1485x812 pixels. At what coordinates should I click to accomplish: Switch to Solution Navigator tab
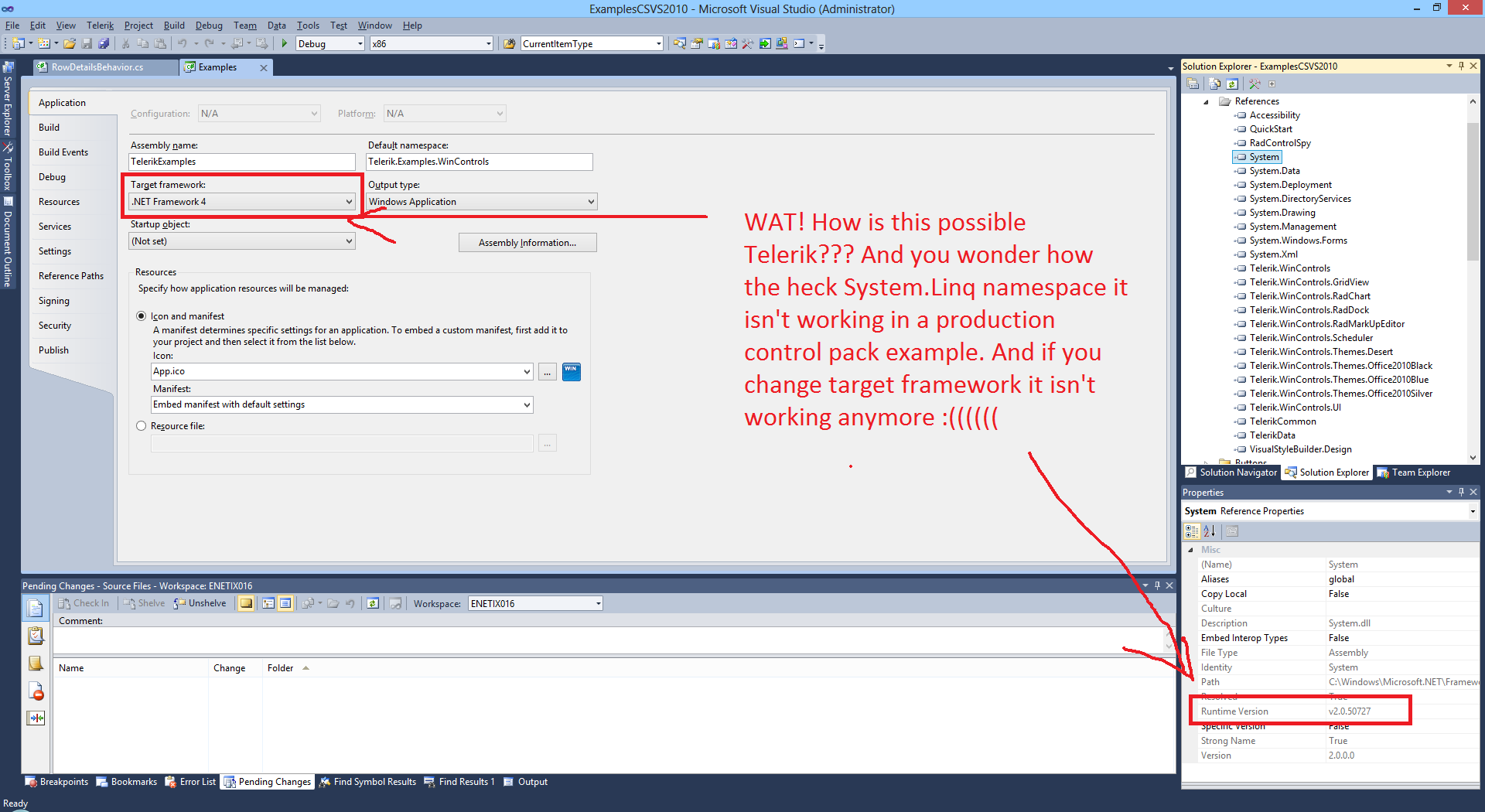(x=1231, y=473)
